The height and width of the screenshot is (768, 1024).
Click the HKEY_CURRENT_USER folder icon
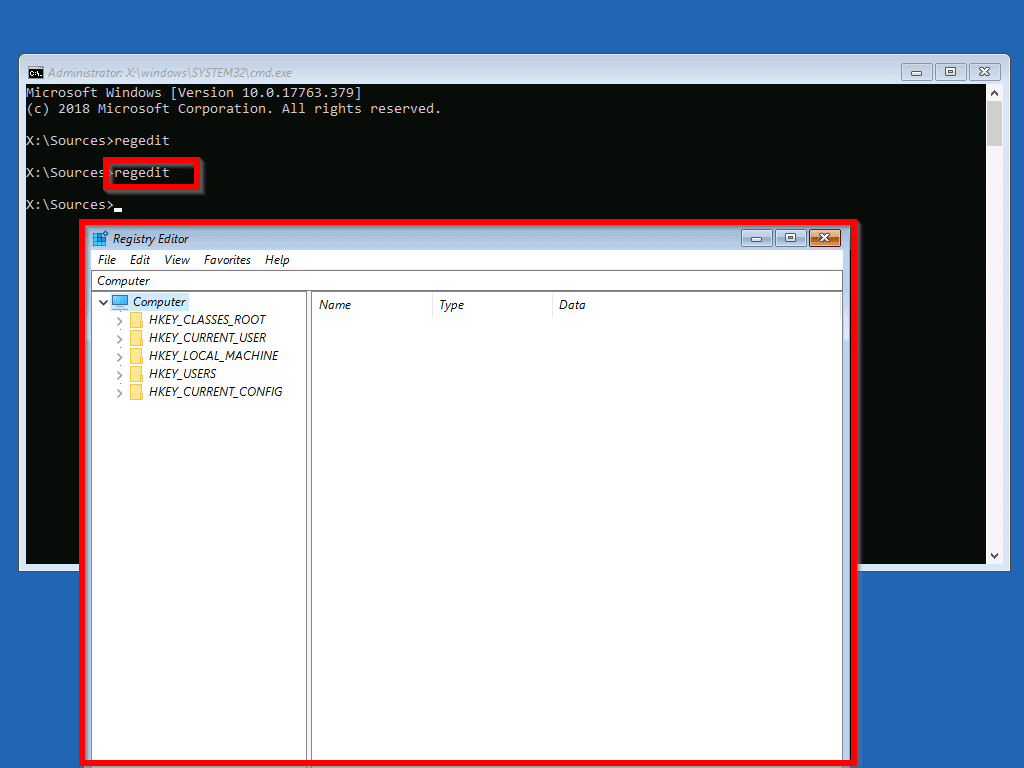pyautogui.click(x=136, y=337)
